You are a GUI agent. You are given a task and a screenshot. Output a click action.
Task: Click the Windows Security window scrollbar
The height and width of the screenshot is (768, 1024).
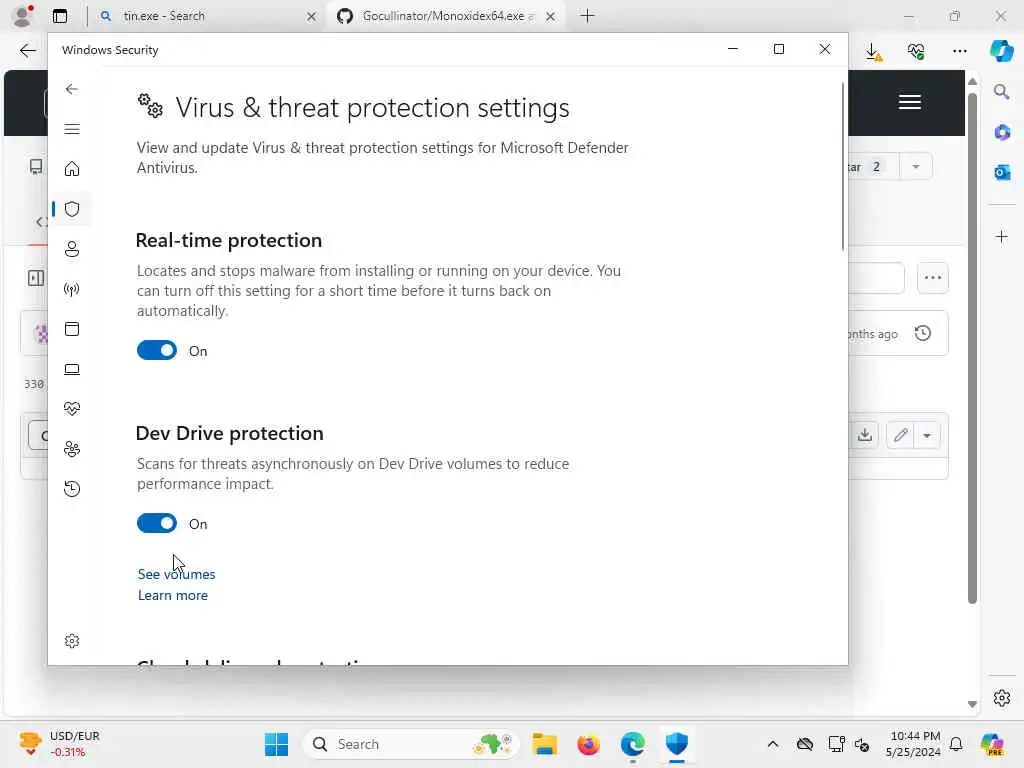[843, 167]
